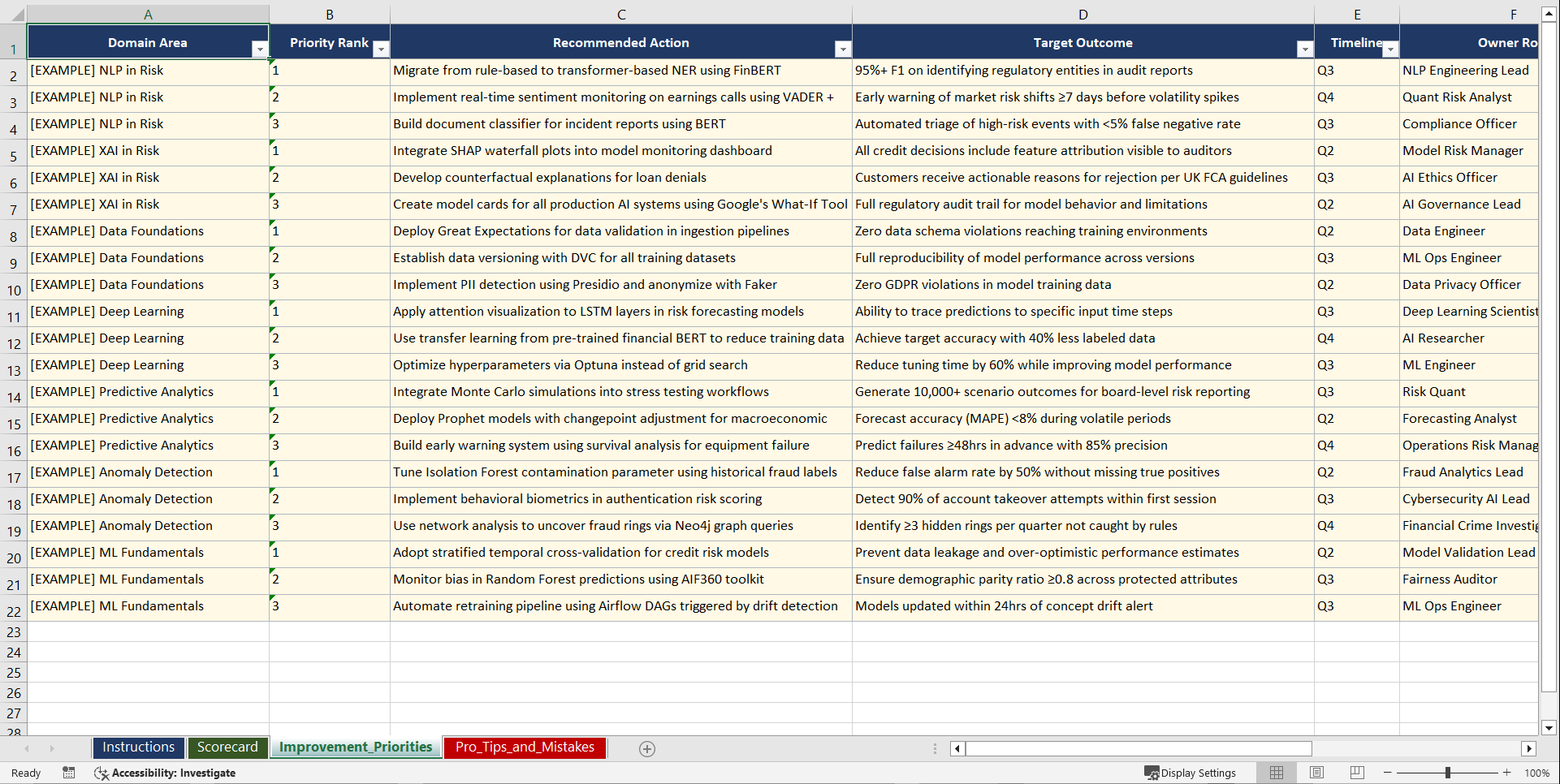
Task: Switch to the Scorecard sheet tab
Action: pyautogui.click(x=227, y=747)
